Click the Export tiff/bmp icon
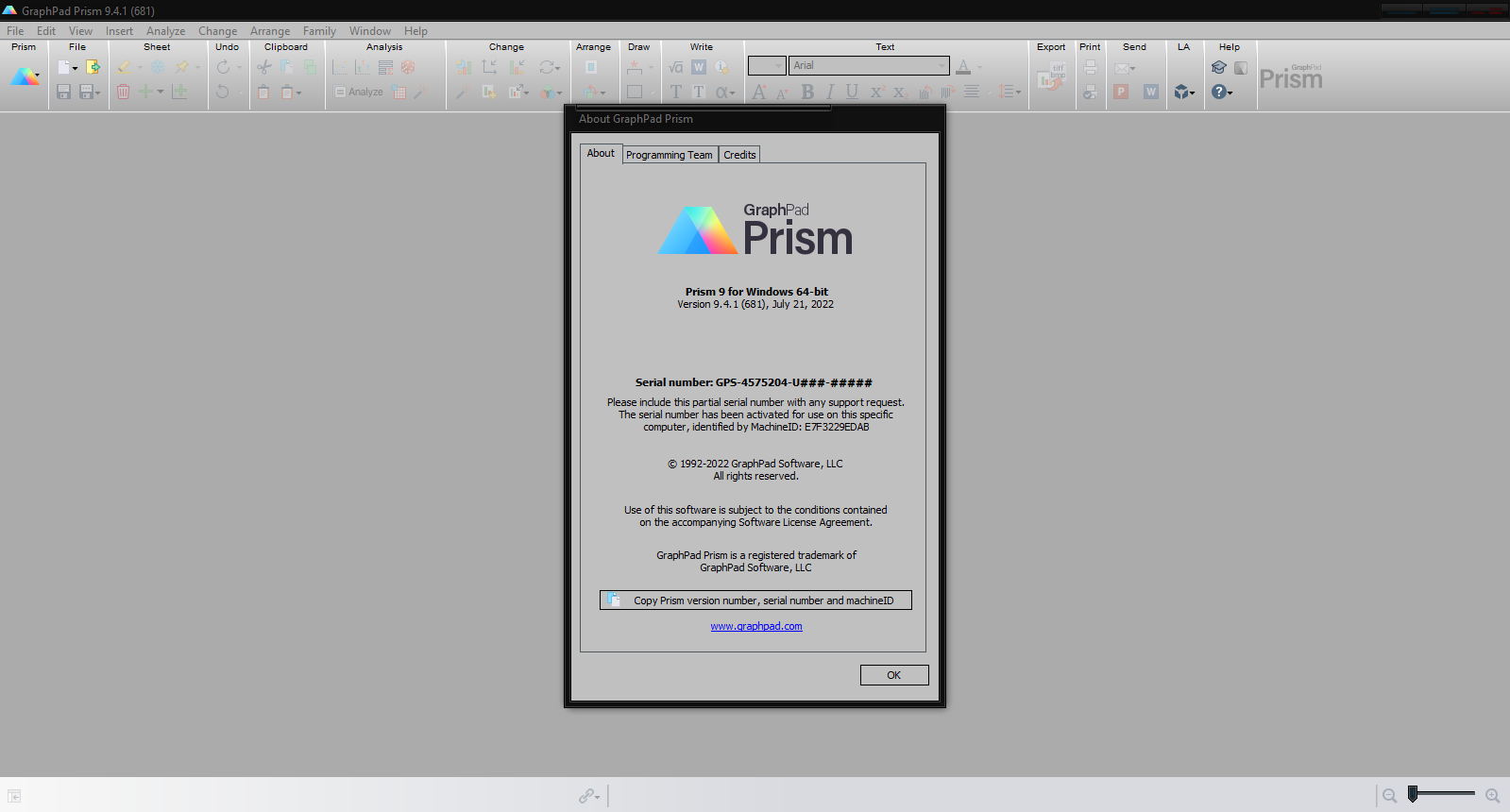The image size is (1510, 812). [x=1051, y=76]
